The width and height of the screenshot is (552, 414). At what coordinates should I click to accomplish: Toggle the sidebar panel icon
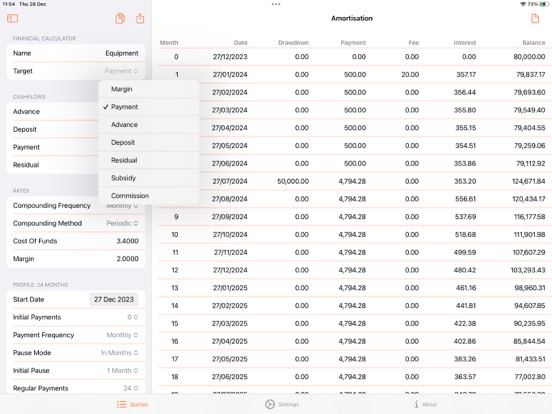[12, 18]
